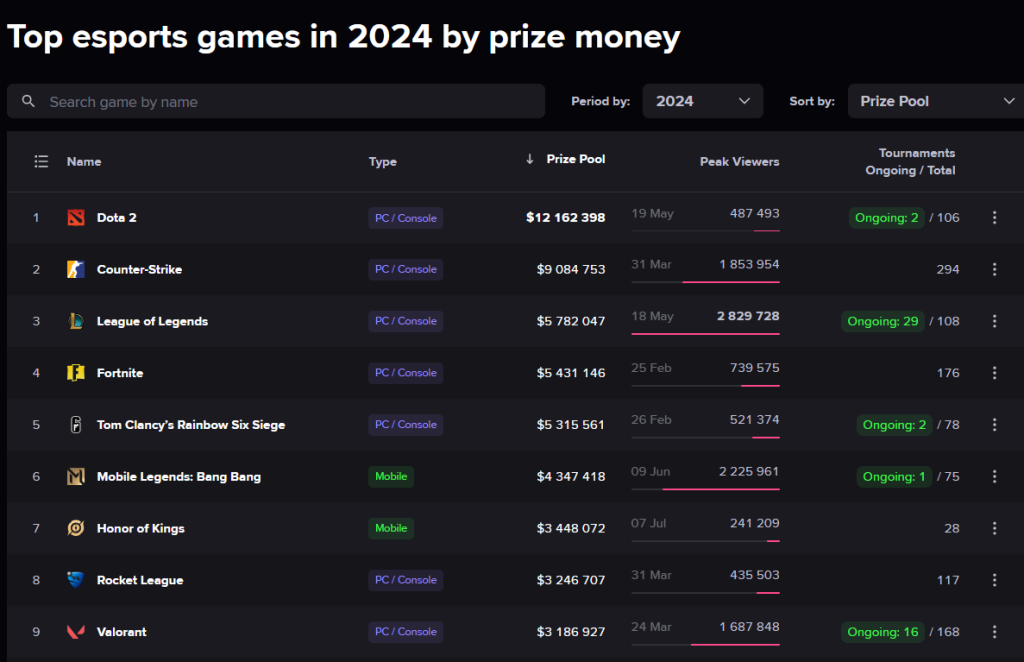This screenshot has width=1024, height=662.
Task: Sort table by Prize Pool column
Action: click(x=575, y=159)
